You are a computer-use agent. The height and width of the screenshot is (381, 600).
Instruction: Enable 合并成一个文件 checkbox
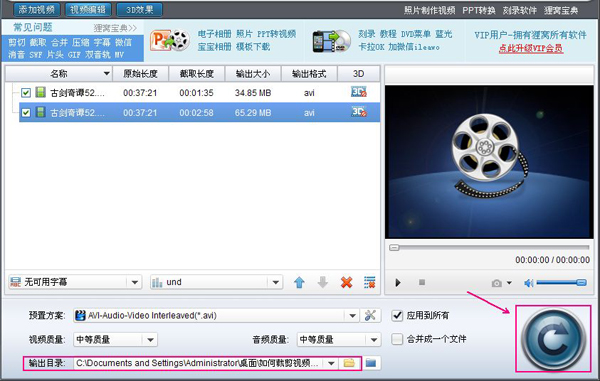click(397, 339)
